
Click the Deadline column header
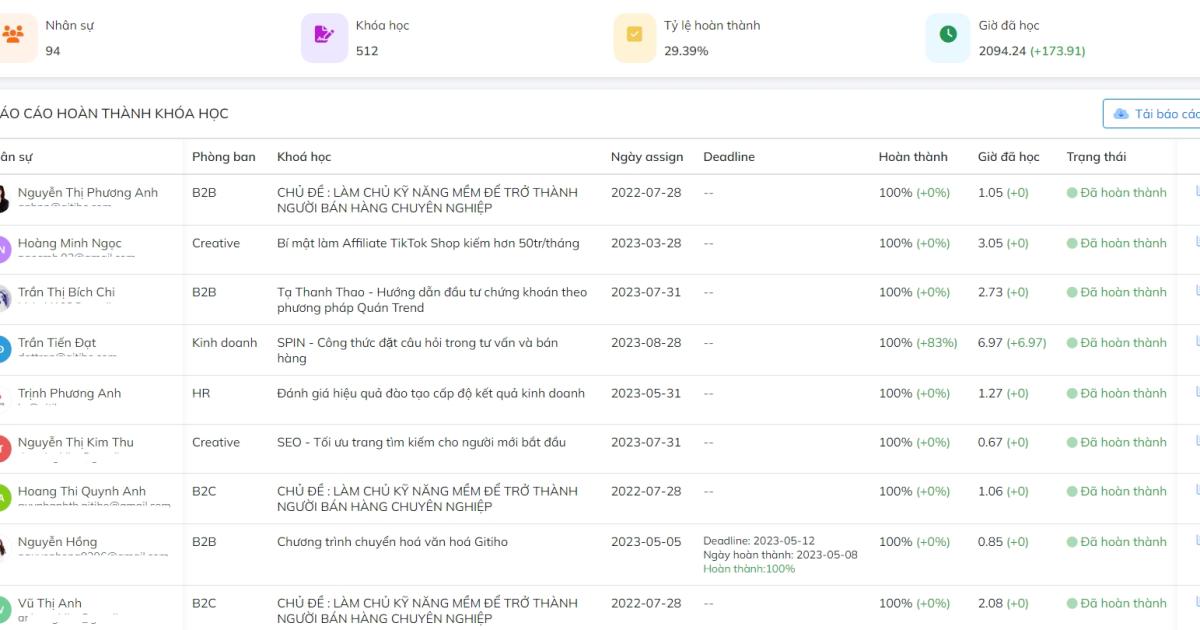[x=729, y=157]
